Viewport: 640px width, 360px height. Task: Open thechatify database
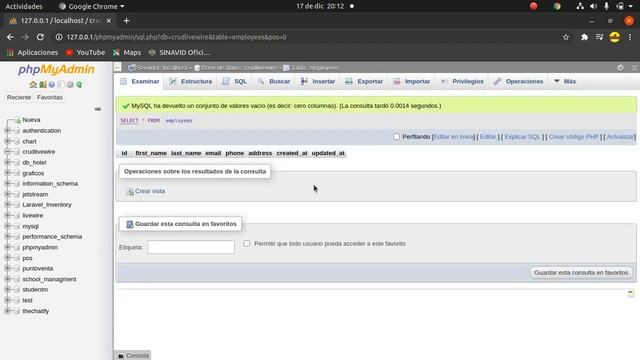tap(36, 311)
